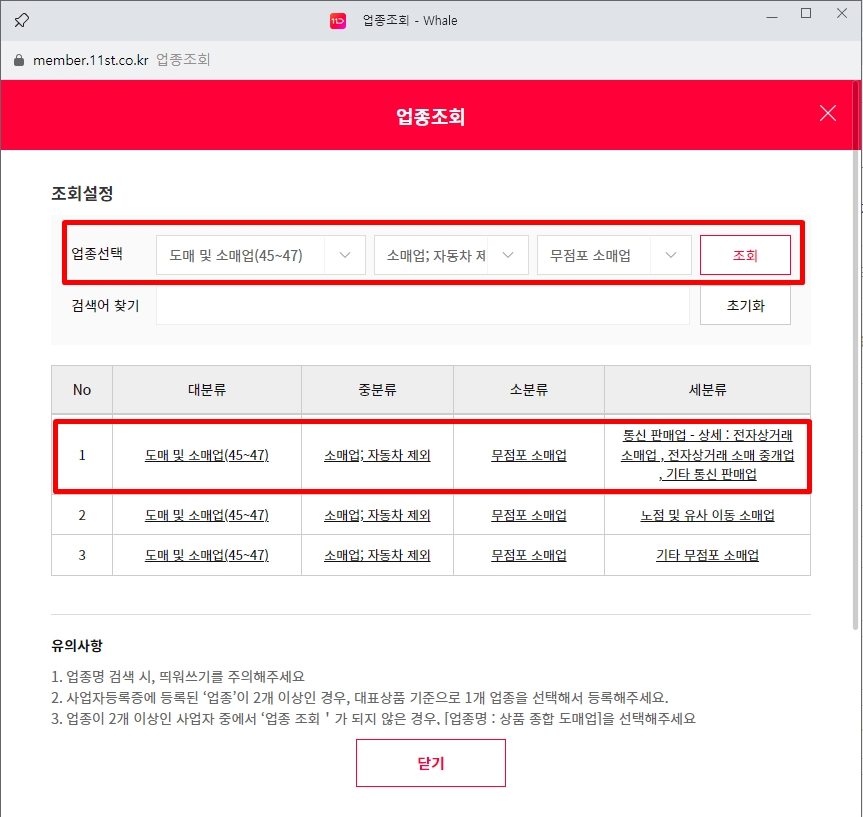This screenshot has height=817, width=863.
Task: Click the No column header
Action: (x=82, y=390)
